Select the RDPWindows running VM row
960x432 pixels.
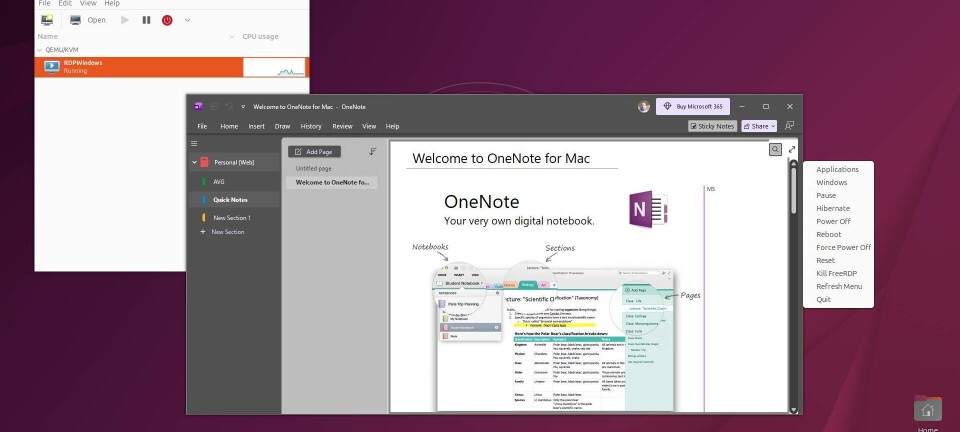click(x=172, y=67)
